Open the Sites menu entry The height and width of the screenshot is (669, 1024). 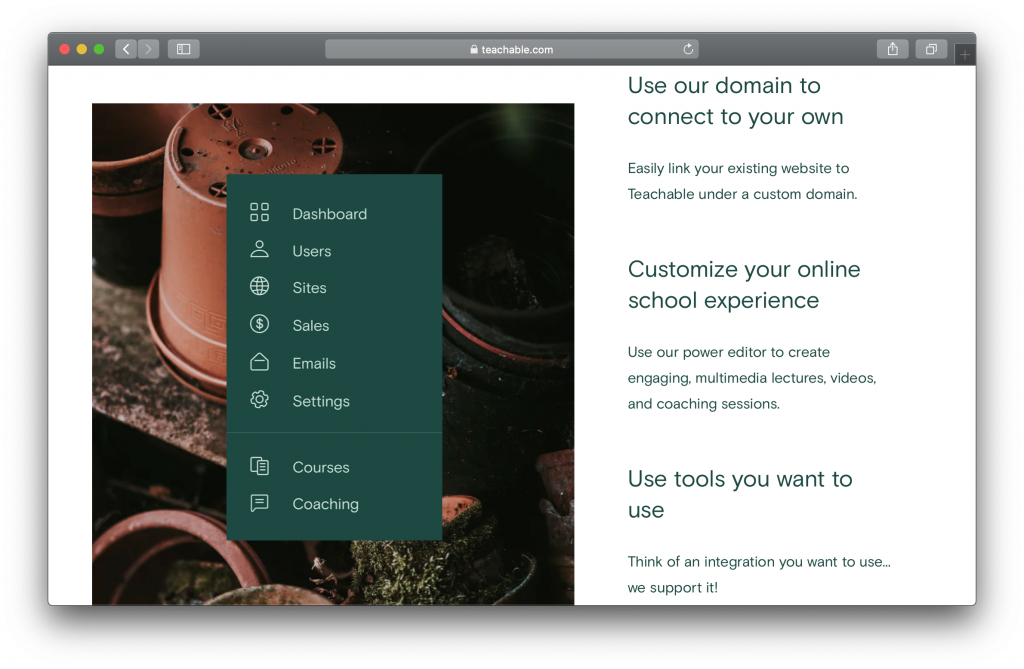[x=310, y=288]
